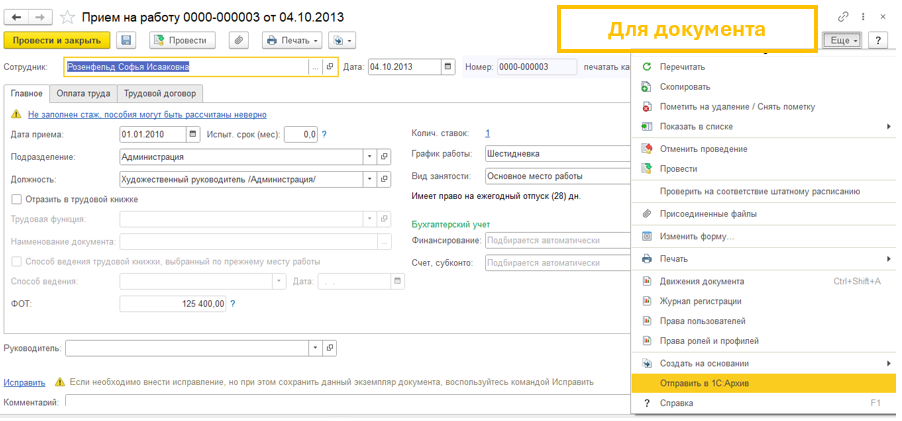The height and width of the screenshot is (421, 902).
Task: Go back with the left arrow button
Action: pyautogui.click(x=16, y=17)
